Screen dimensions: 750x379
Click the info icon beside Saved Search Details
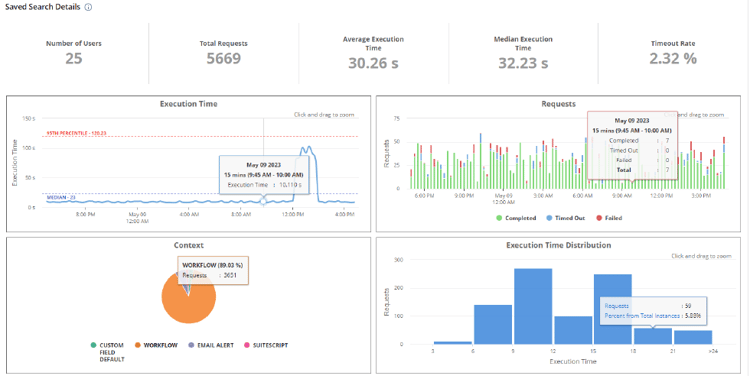[x=88, y=8]
